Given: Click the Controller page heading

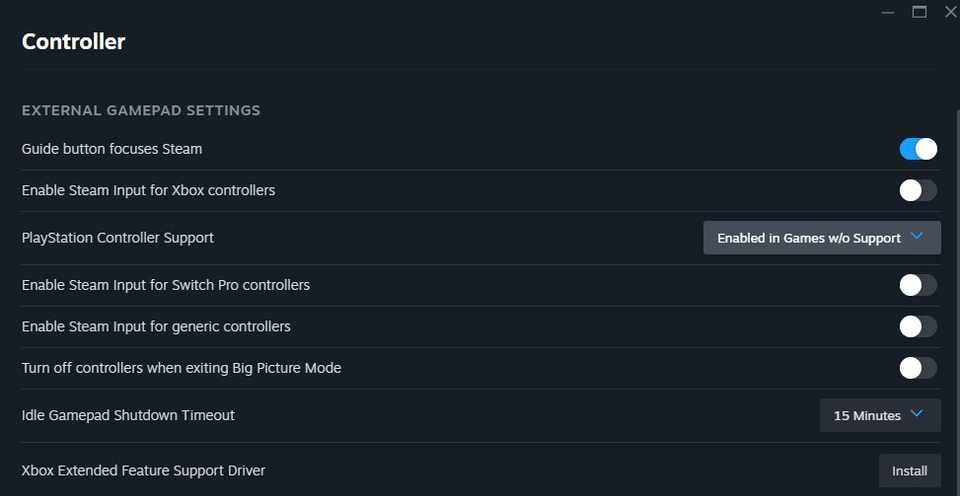Looking at the screenshot, I should click(x=73, y=42).
